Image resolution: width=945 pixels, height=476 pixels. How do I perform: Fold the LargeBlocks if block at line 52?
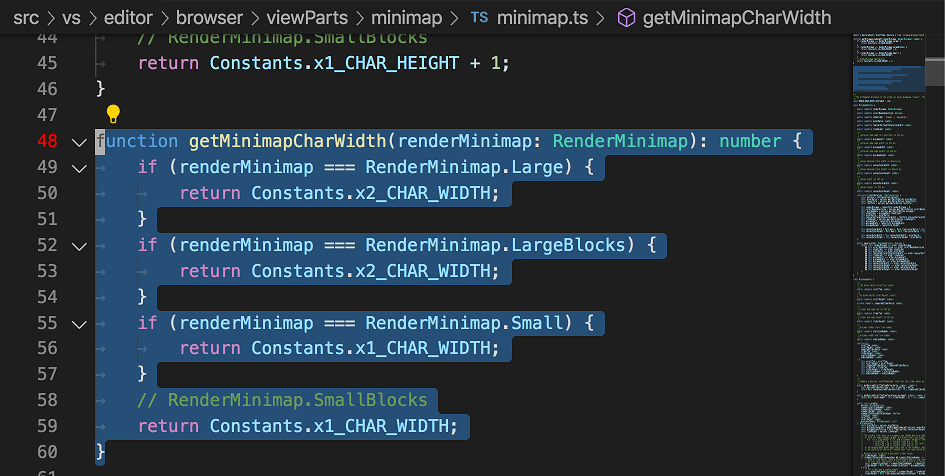(79, 245)
